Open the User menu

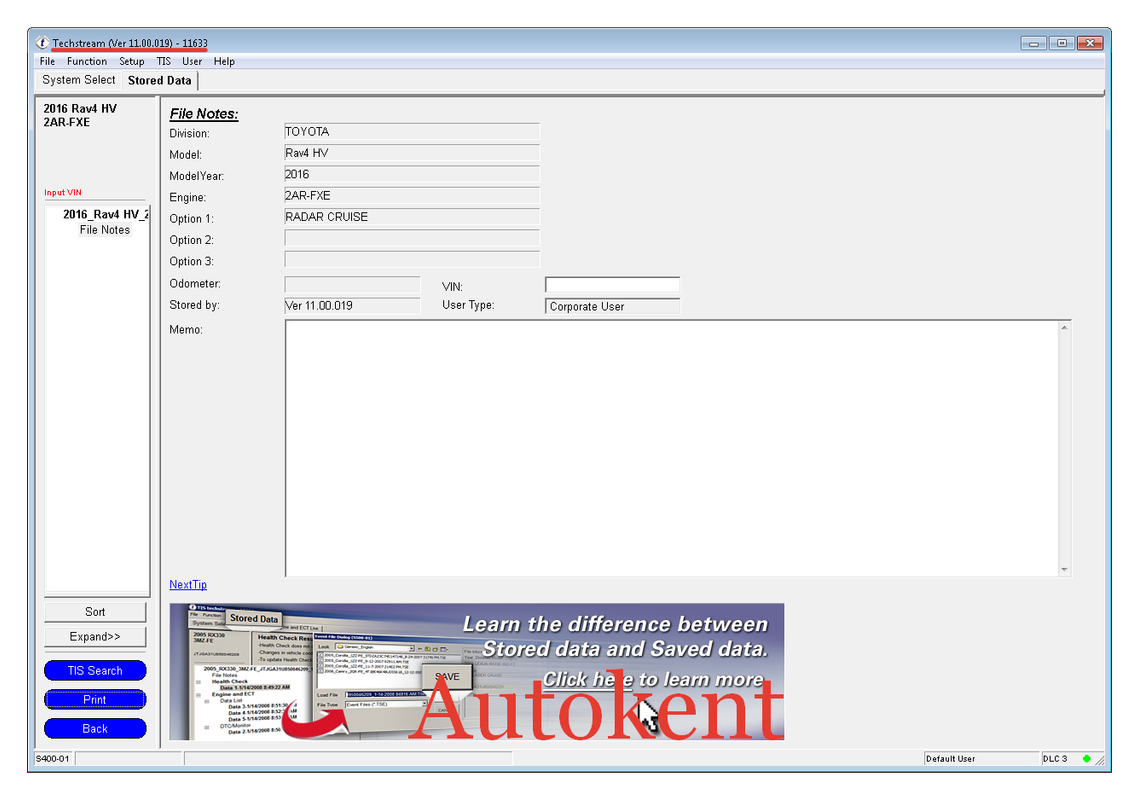pyautogui.click(x=192, y=62)
